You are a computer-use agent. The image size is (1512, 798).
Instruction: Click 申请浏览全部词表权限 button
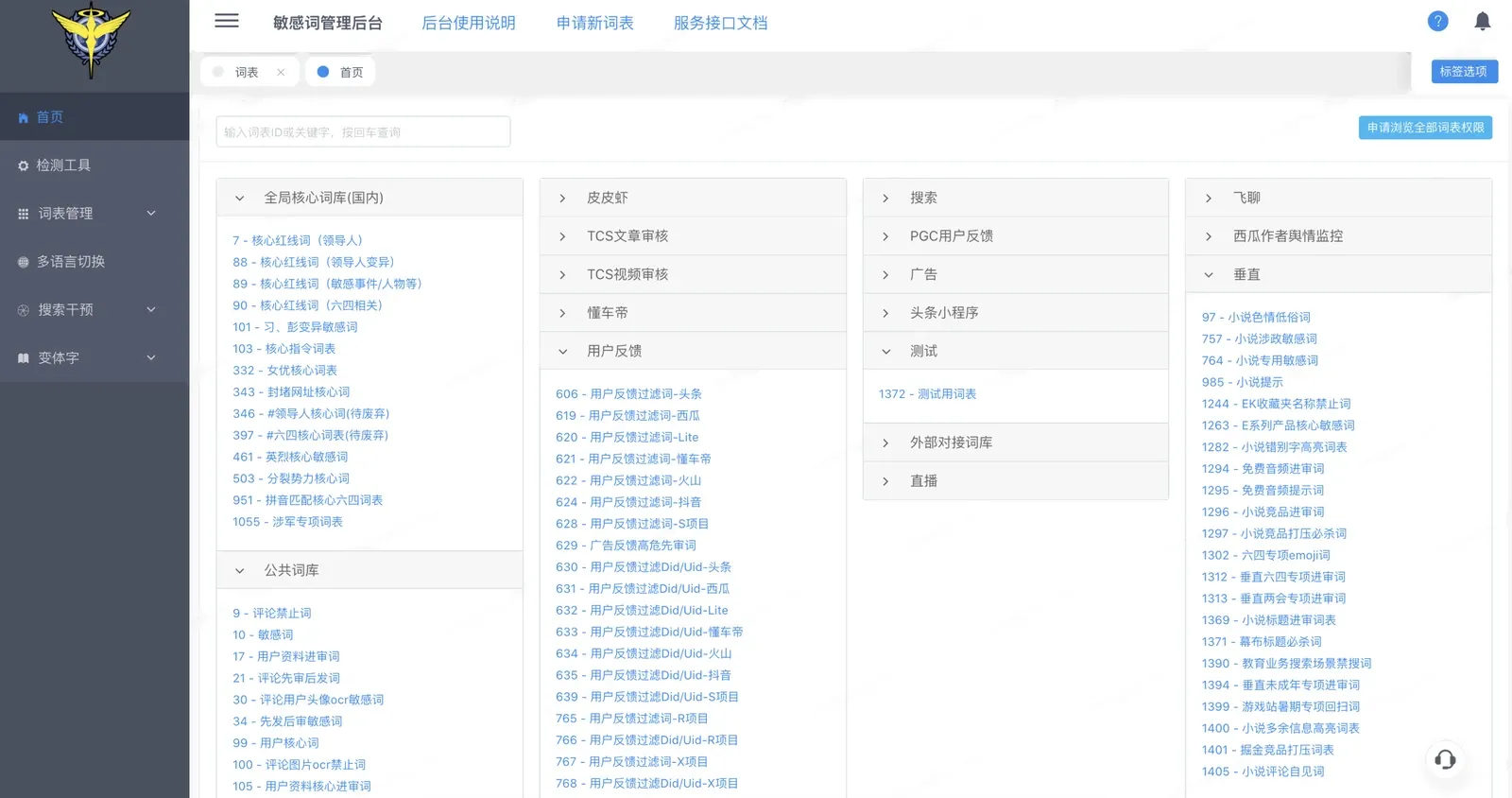1425,128
